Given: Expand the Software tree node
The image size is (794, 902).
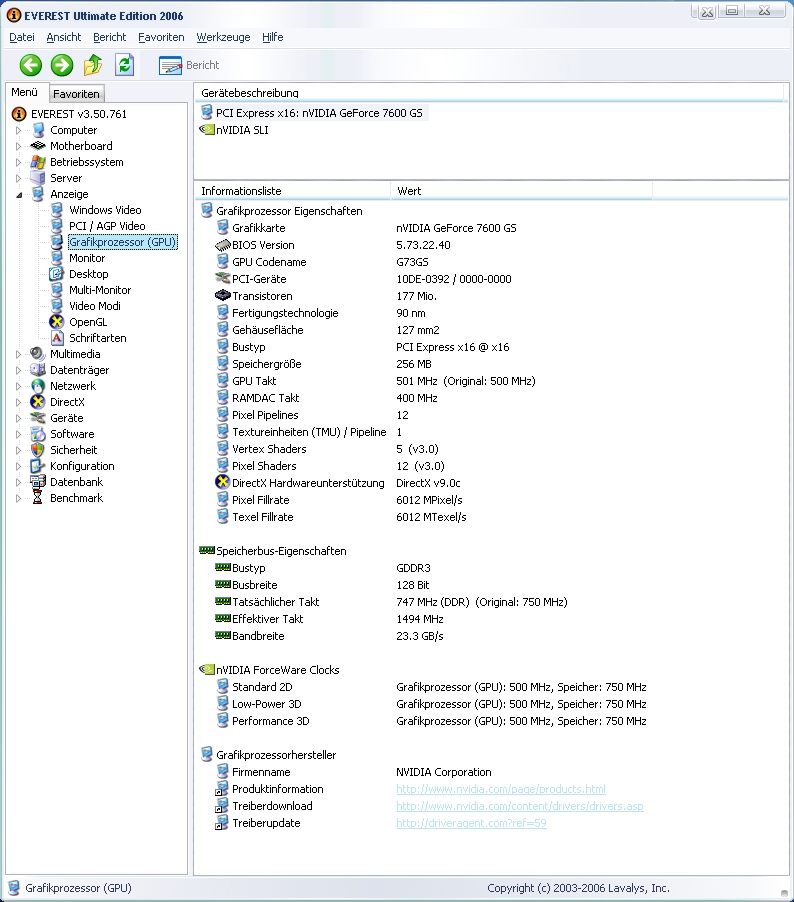Looking at the screenshot, I should point(18,434).
